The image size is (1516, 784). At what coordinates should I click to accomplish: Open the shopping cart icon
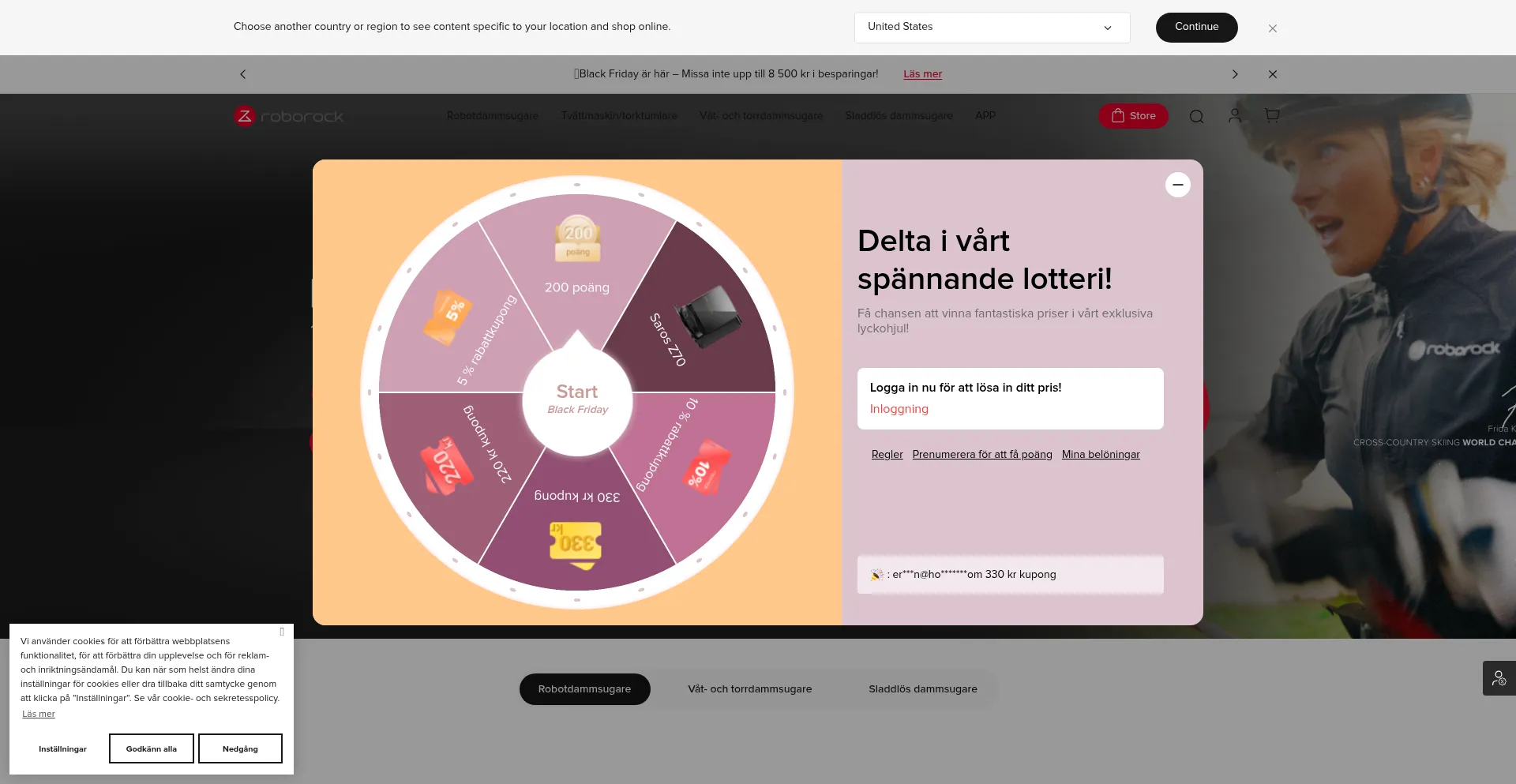1272,116
